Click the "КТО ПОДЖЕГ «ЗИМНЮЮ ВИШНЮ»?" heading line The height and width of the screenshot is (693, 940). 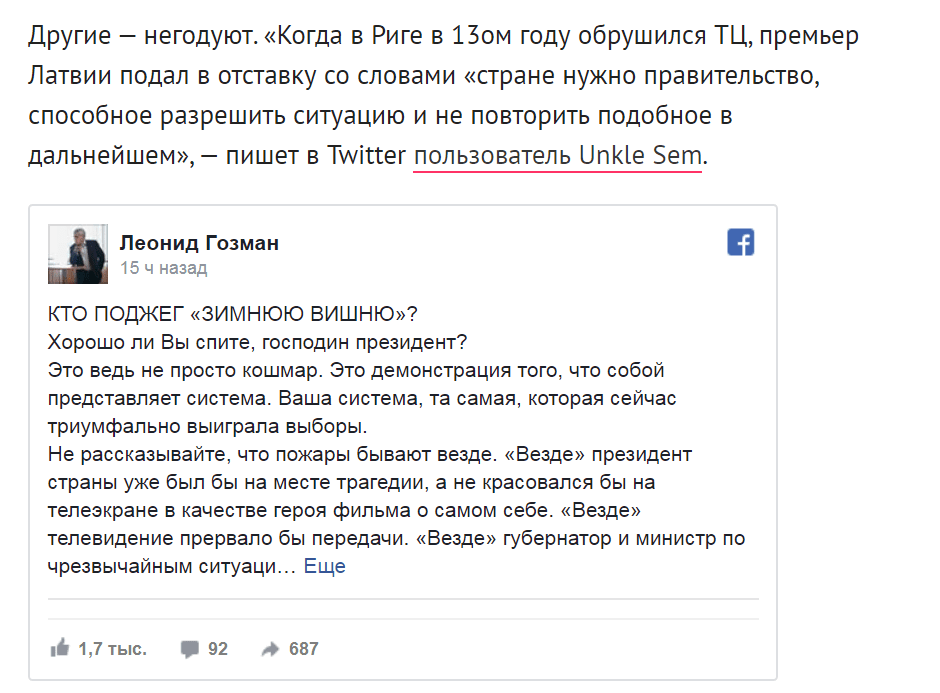(x=232, y=314)
